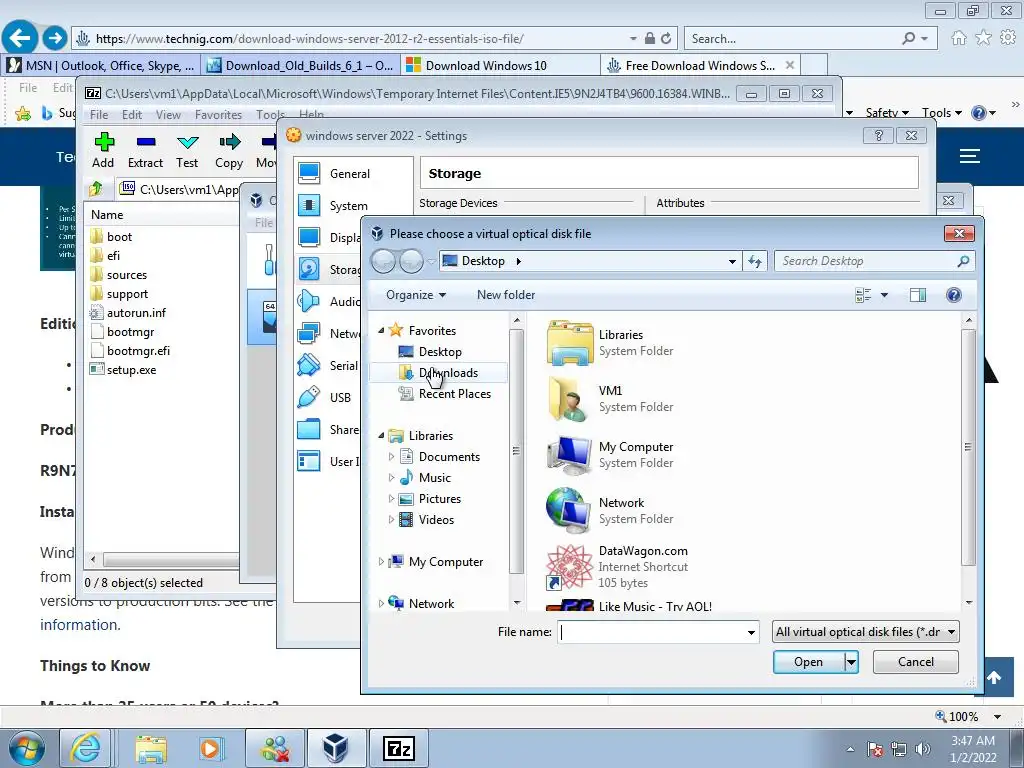Expand My Computer in navigation tree
The height and width of the screenshot is (768, 1024).
click(381, 562)
